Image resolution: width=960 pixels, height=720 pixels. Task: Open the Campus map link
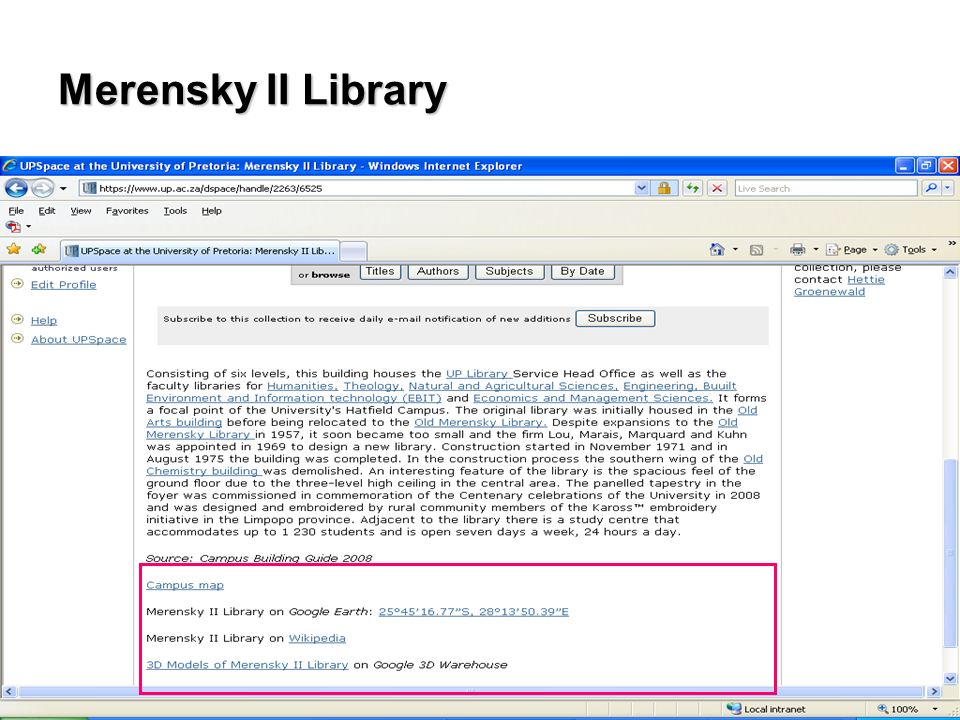point(185,585)
